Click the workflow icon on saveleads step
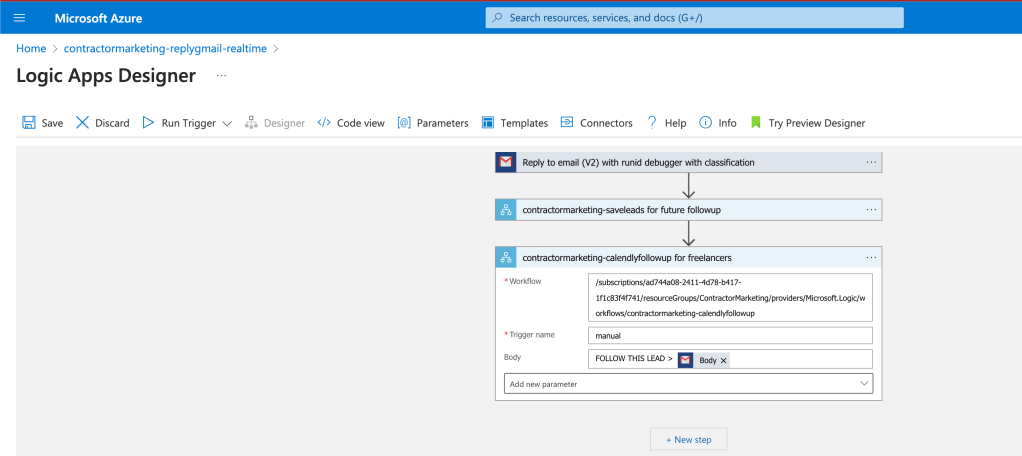 (x=506, y=210)
